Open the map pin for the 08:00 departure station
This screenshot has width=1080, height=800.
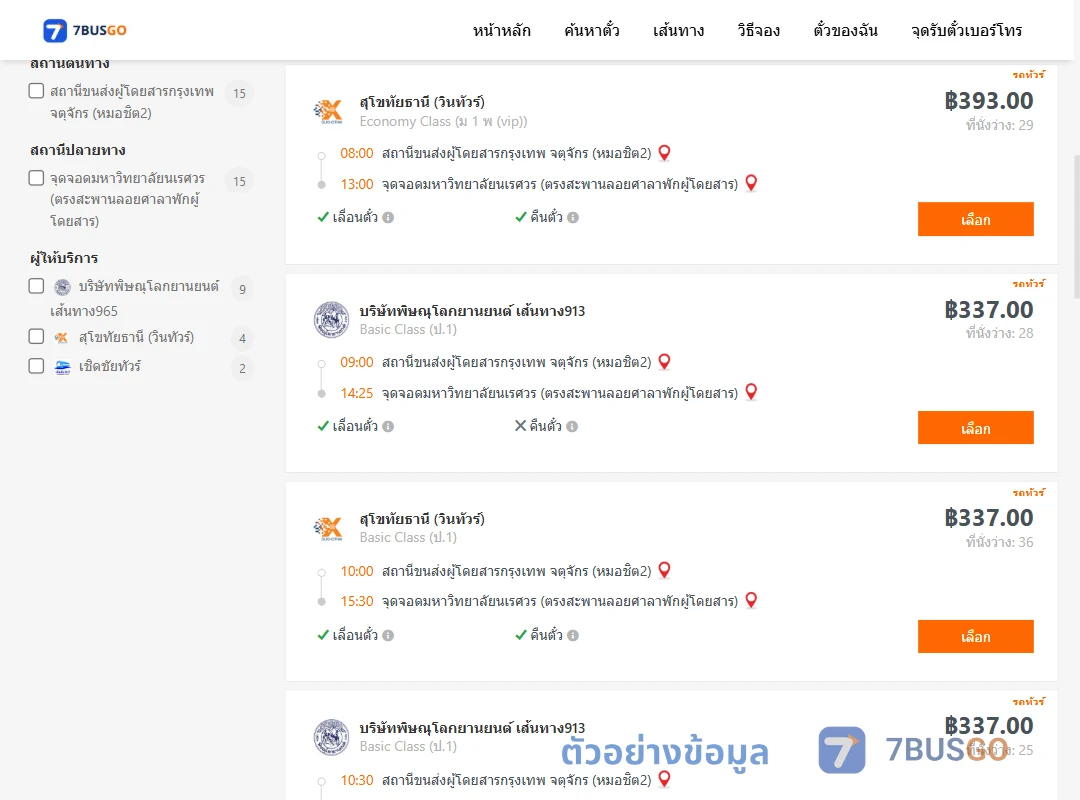[665, 153]
